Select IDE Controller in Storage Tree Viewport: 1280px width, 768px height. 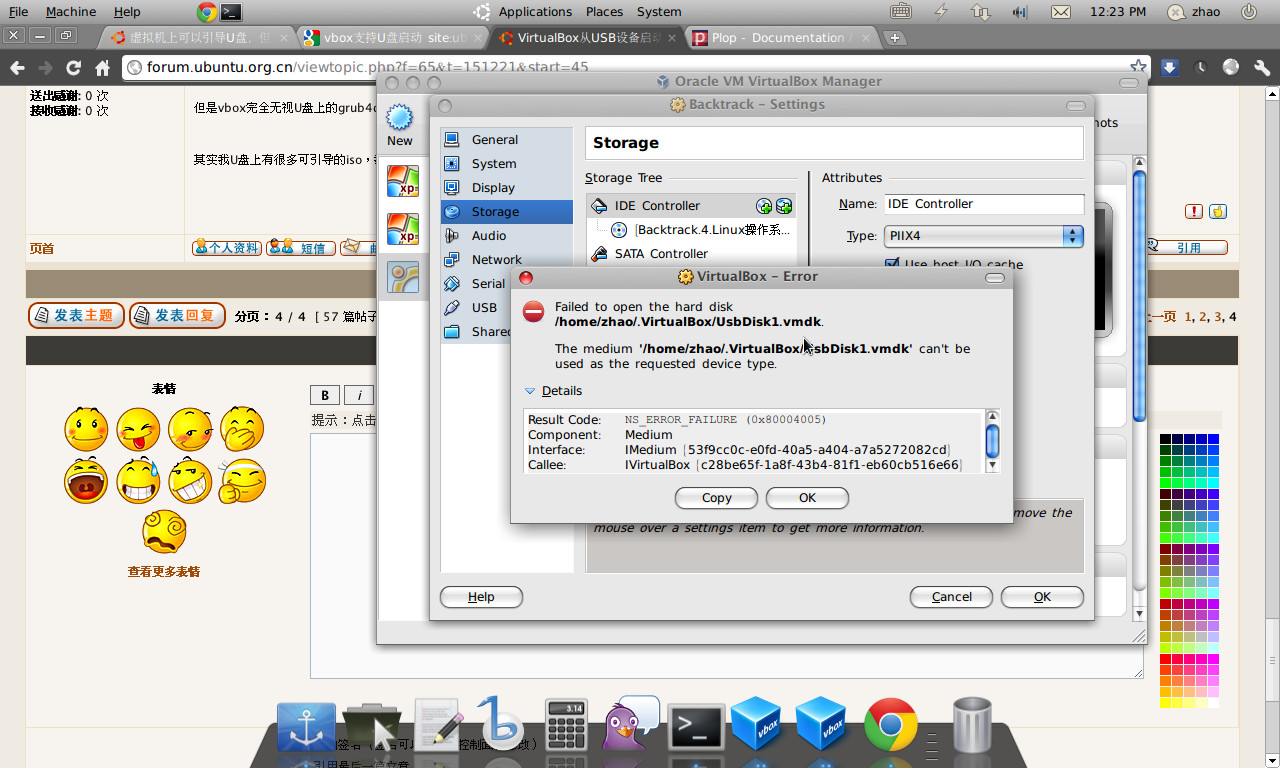(657, 206)
